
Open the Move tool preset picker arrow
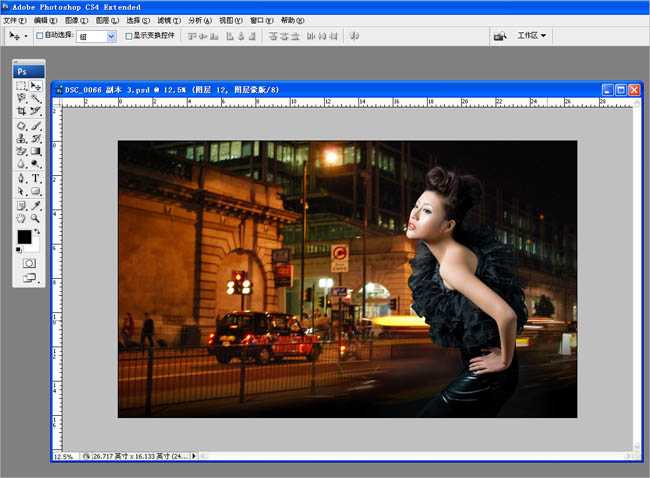click(25, 36)
